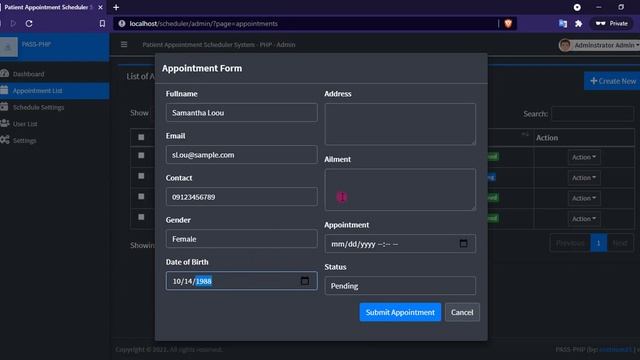Check the first appointment row checkbox

pos(141,156)
